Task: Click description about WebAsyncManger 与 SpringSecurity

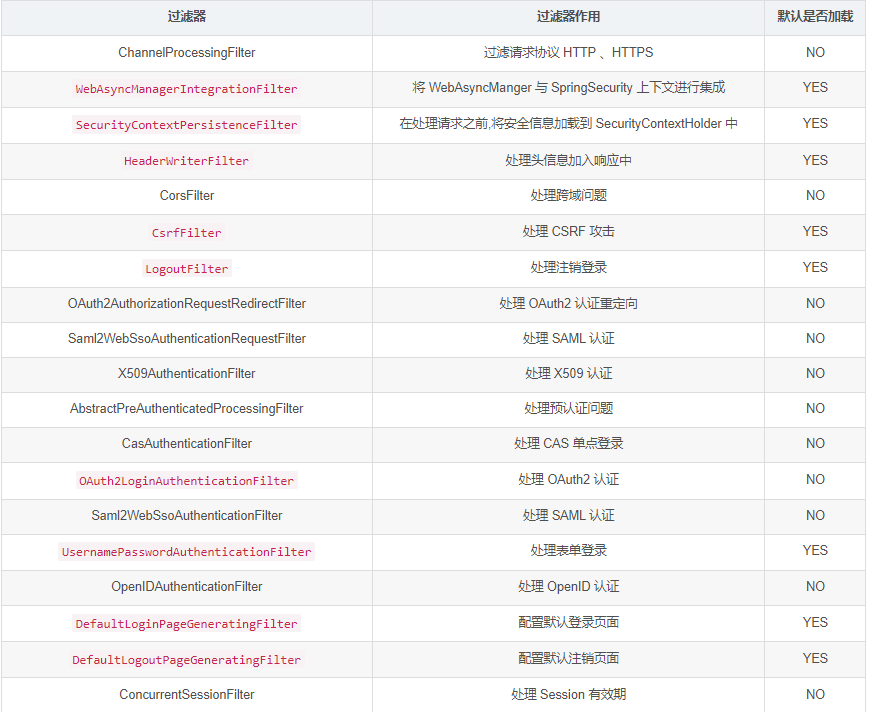Action: click(x=568, y=88)
